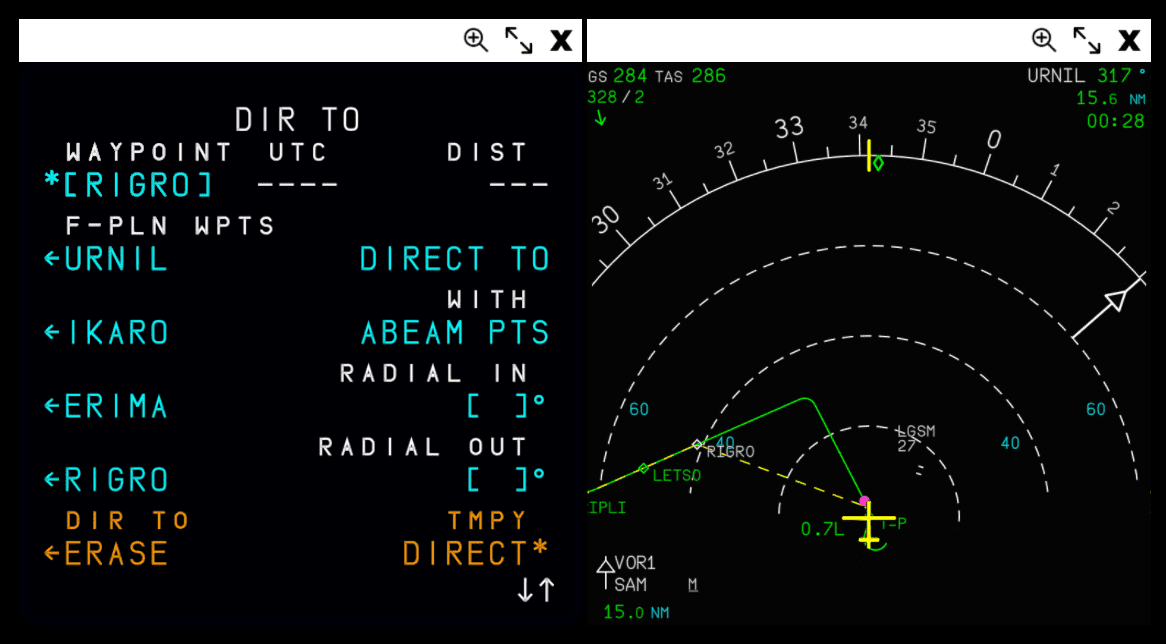The image size is (1166, 644).
Task: Expand the left MCDU panel to fullscreen
Action: pos(518,40)
